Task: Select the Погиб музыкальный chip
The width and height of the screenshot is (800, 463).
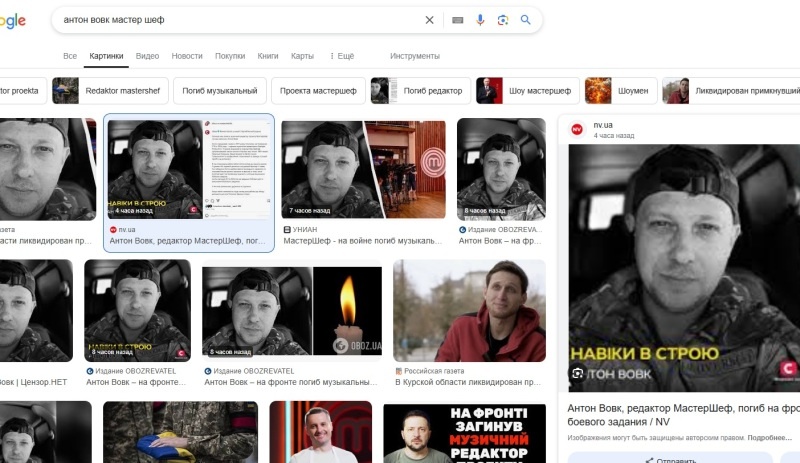Action: coord(220,91)
